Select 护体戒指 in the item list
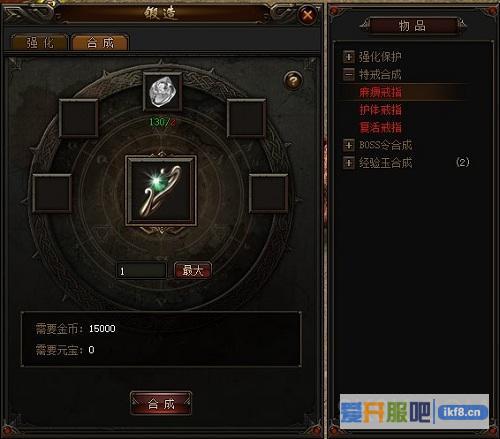 pos(380,110)
